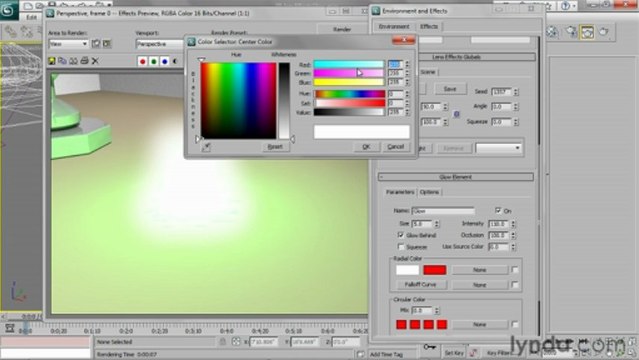Click Intensity spinner arrows
The height and width of the screenshot is (360, 639).
pyautogui.click(x=513, y=224)
